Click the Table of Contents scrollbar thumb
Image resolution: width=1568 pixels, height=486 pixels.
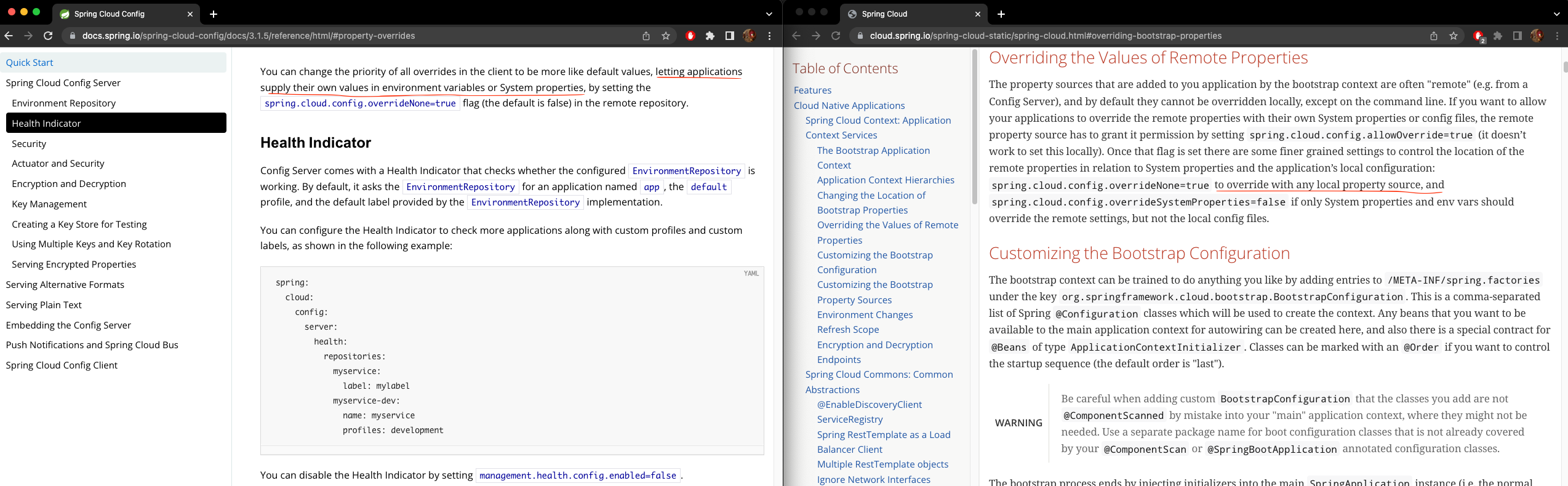point(974,127)
